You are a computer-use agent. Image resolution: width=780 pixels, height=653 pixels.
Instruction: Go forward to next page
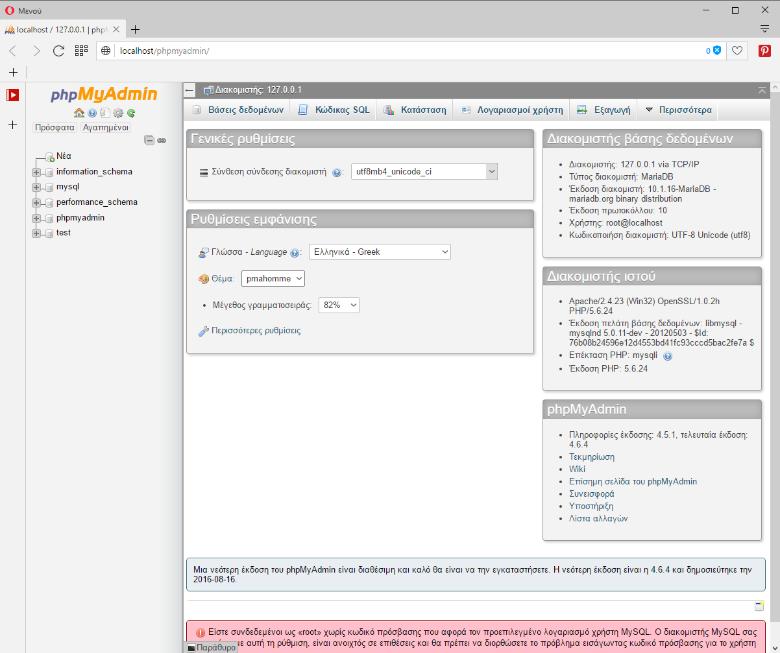point(36,50)
